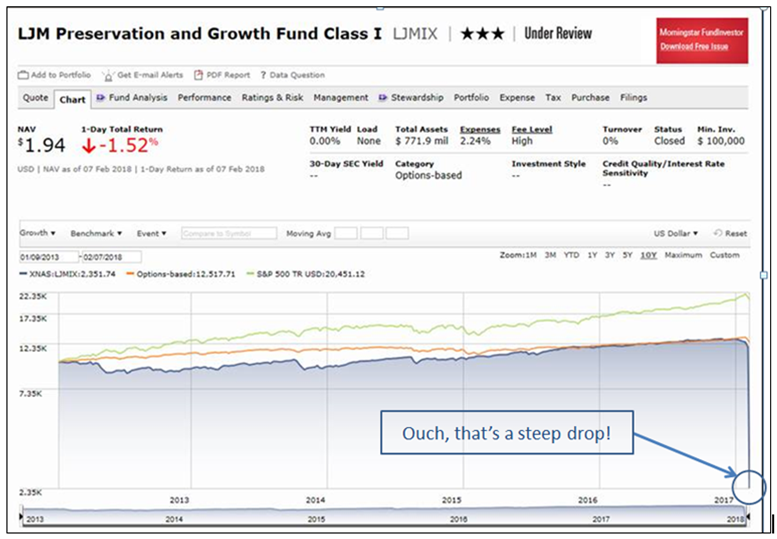Image resolution: width=777 pixels, height=539 pixels.
Task: Go to Ratings & Risk tab
Action: pos(273,98)
